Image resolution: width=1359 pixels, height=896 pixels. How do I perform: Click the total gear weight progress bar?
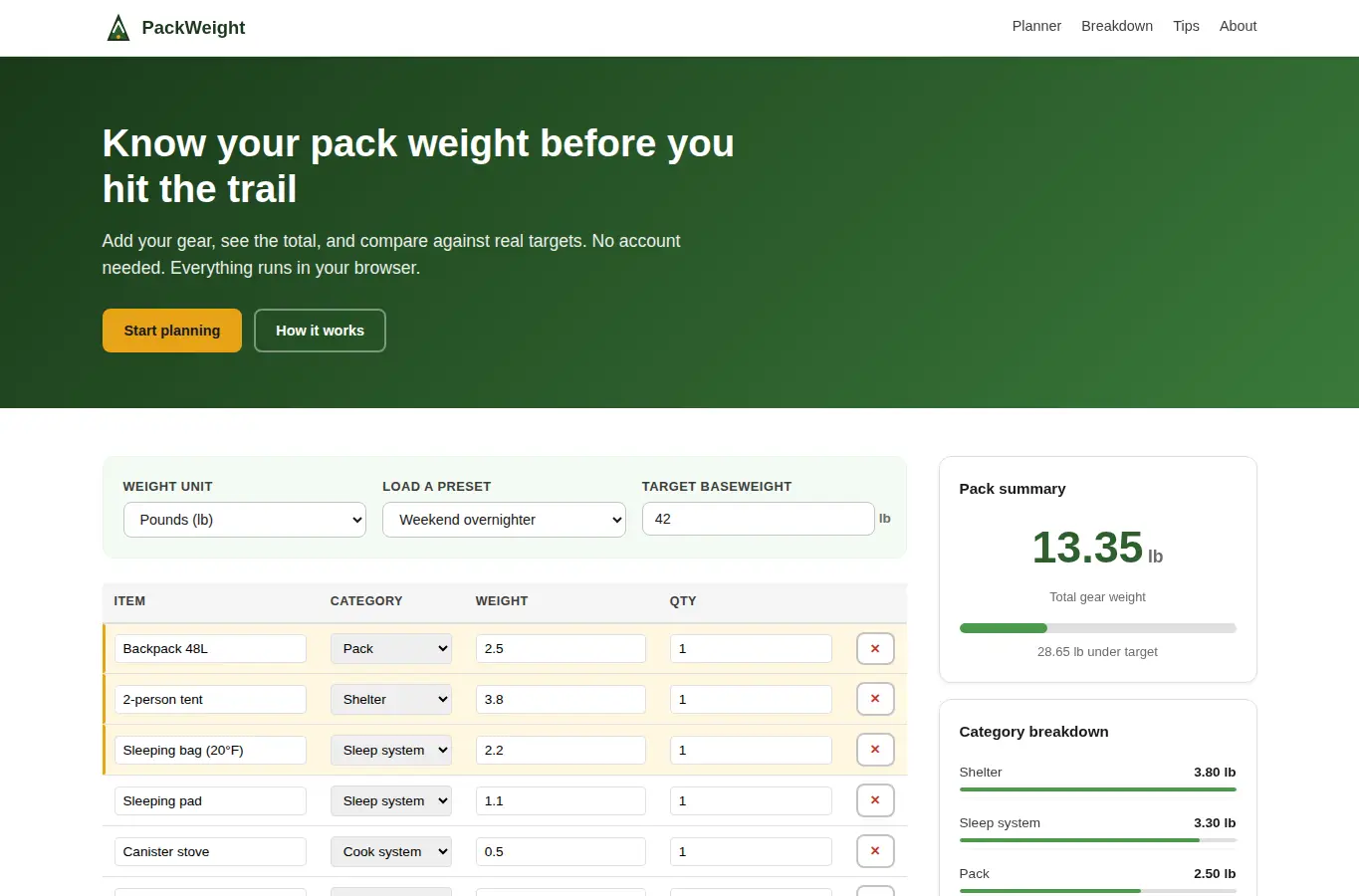(1097, 628)
